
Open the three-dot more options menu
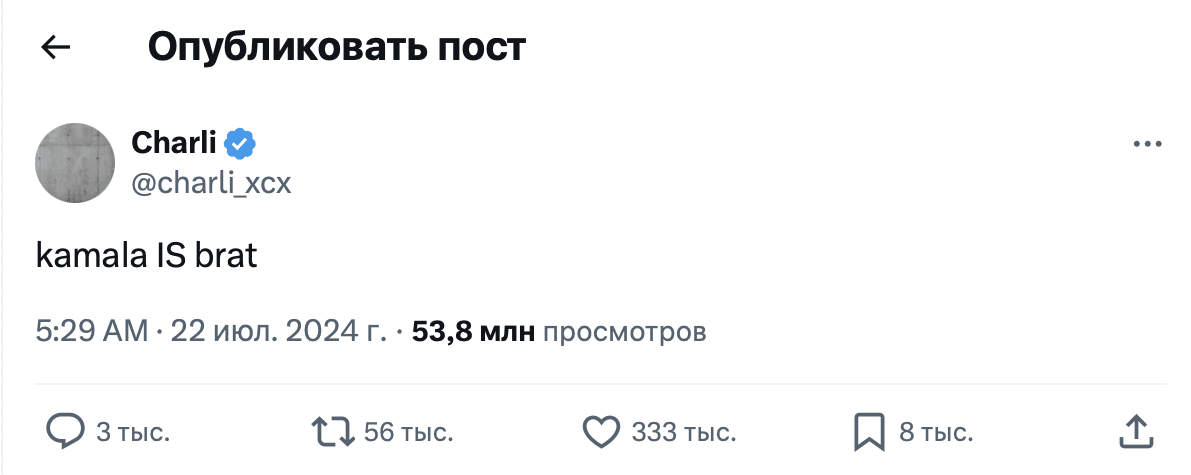click(1148, 145)
